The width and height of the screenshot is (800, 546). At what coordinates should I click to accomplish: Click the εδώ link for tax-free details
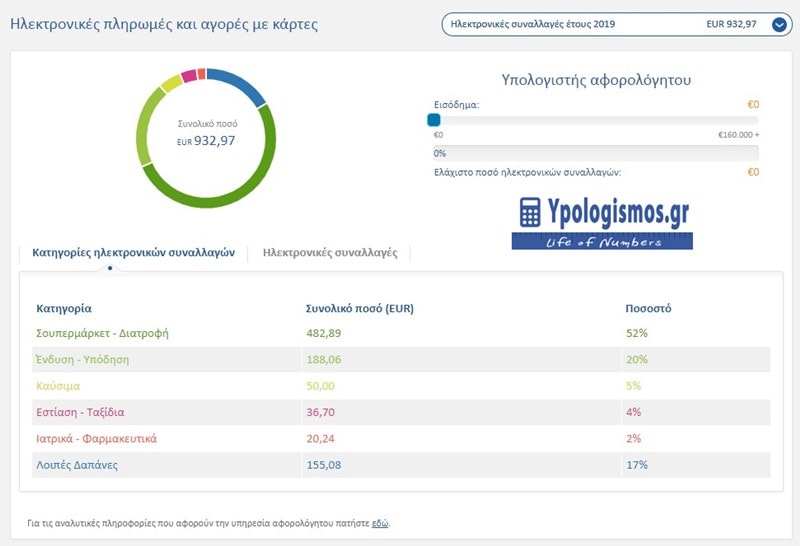coord(380,523)
